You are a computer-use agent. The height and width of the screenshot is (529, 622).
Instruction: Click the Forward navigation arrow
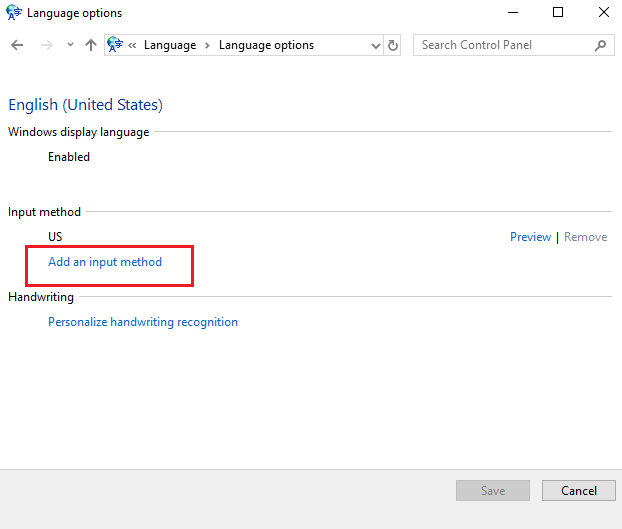pyautogui.click(x=46, y=45)
